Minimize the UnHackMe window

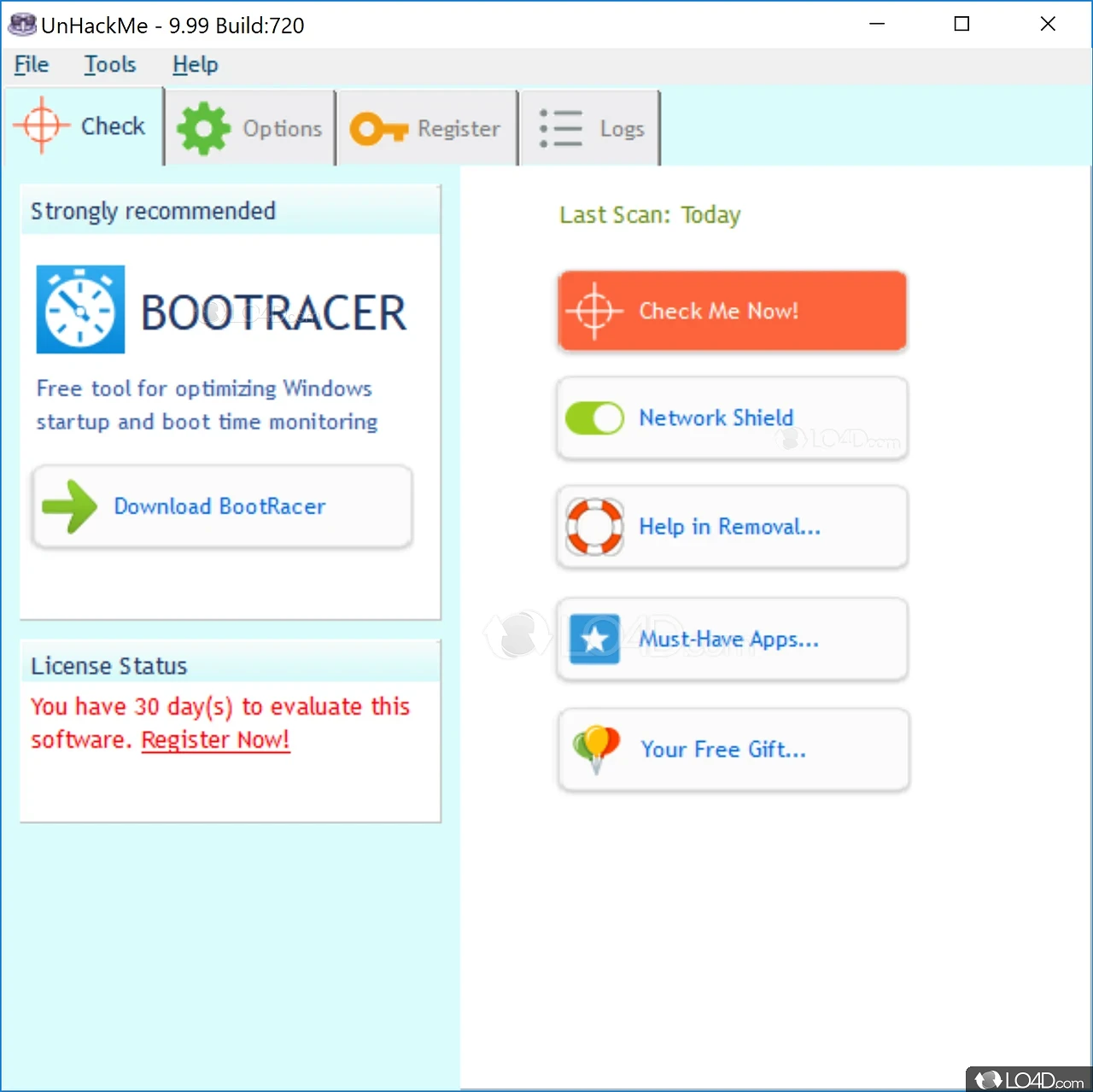coord(876,24)
